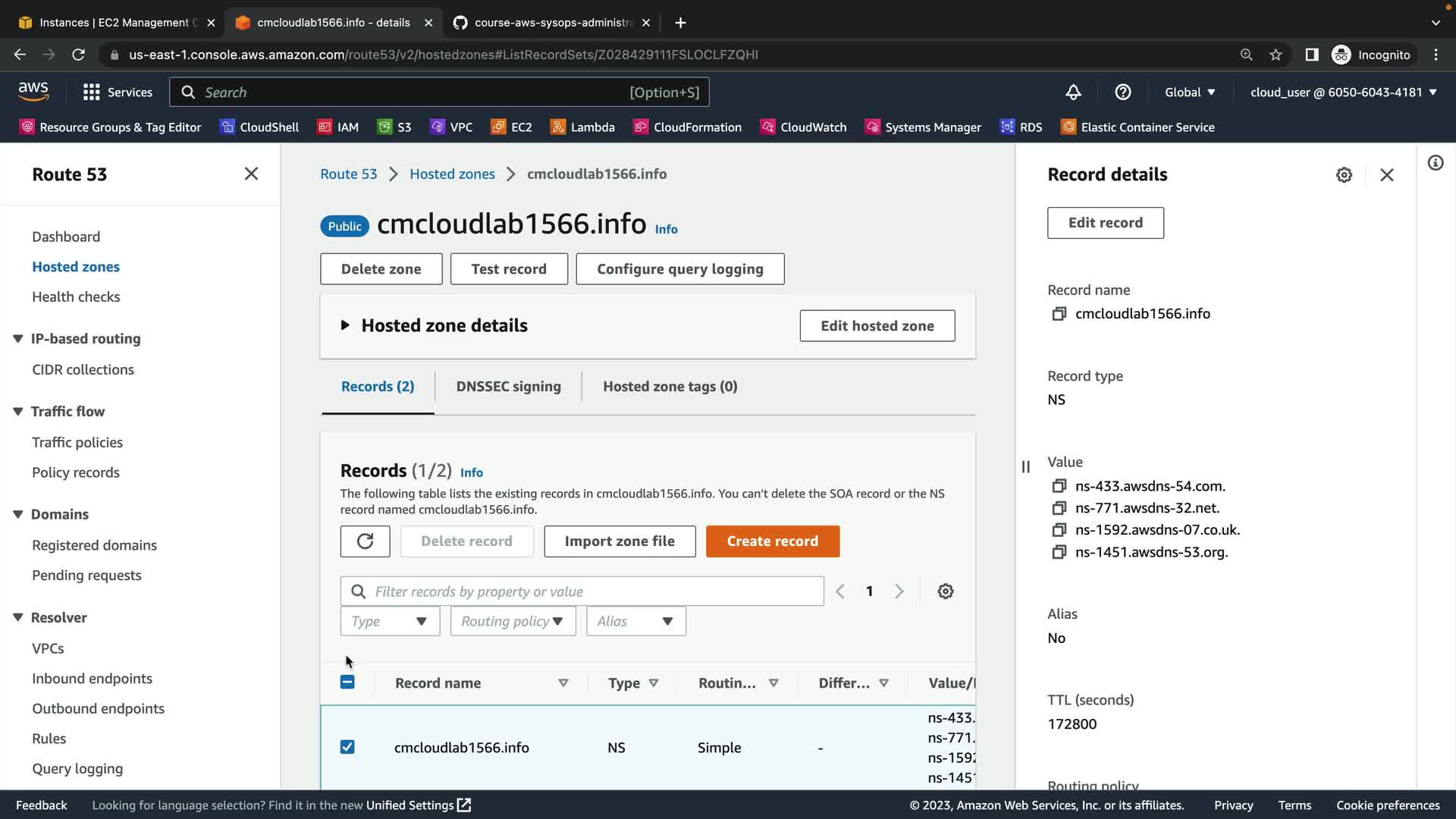Open records table preferences gear

(945, 591)
